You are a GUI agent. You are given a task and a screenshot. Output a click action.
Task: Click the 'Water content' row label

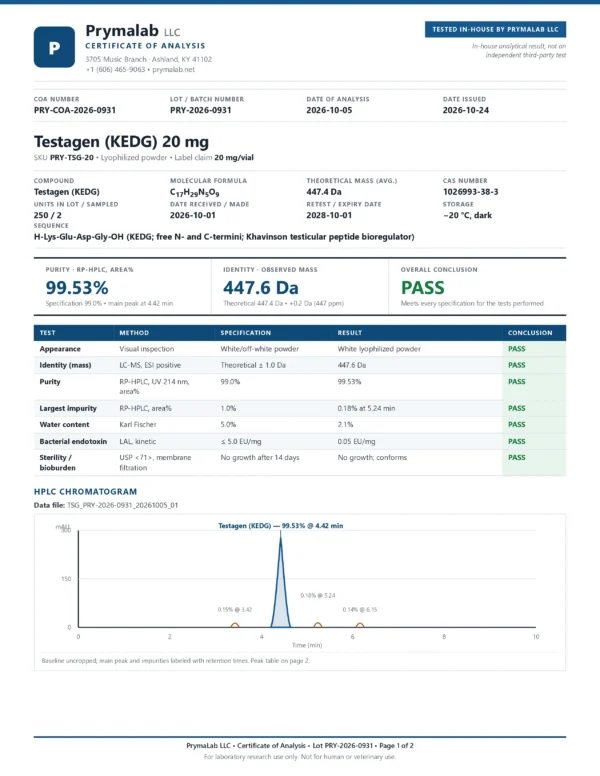click(64, 425)
